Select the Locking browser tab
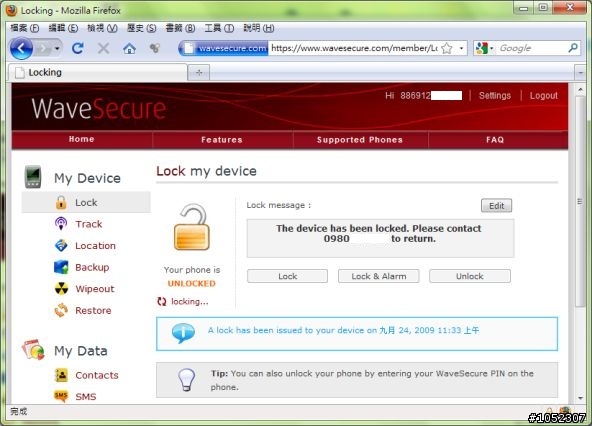The height and width of the screenshot is (426, 592). pos(98,72)
